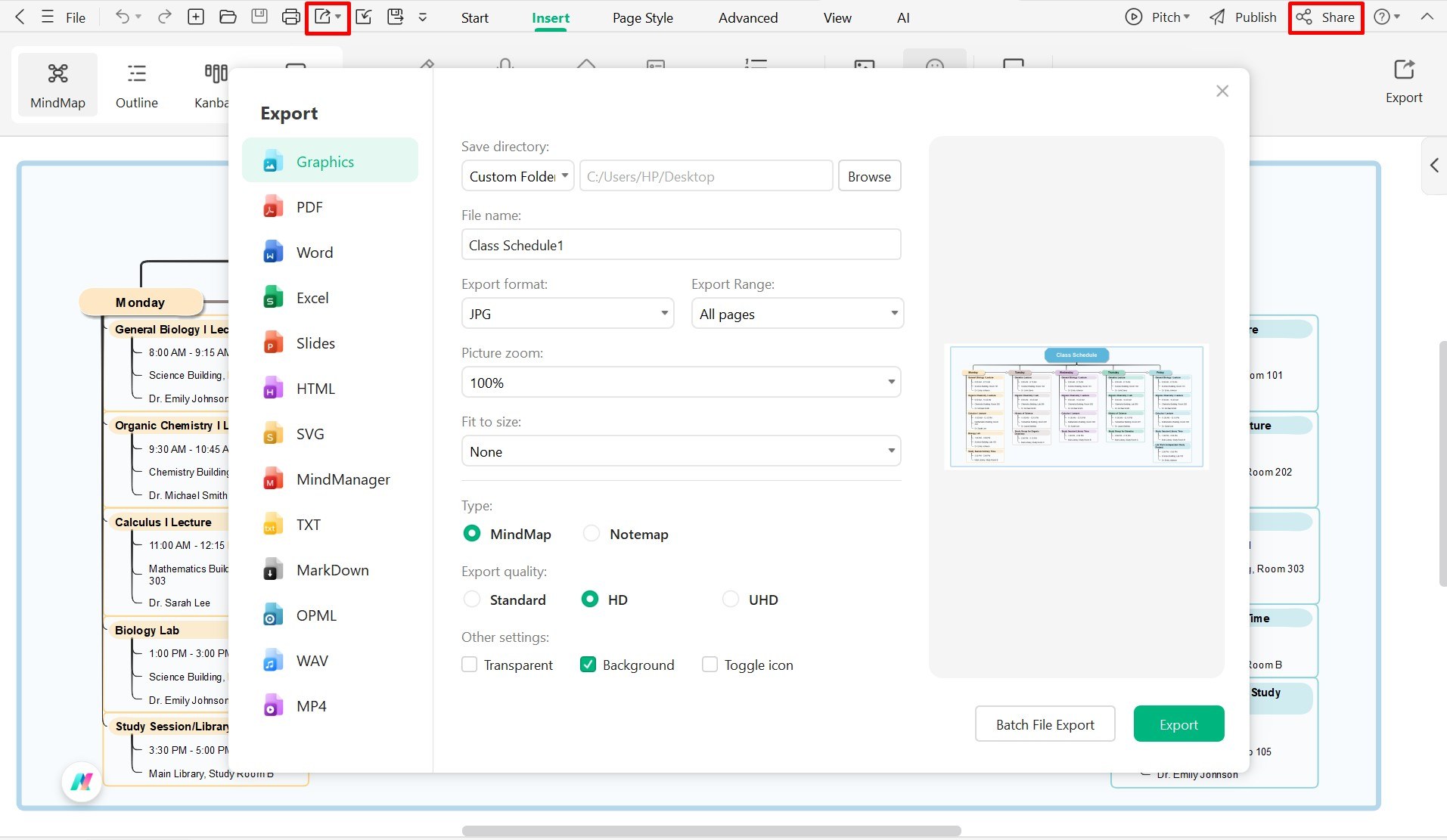Collapse the ribbon with the caret icon

point(1427,17)
